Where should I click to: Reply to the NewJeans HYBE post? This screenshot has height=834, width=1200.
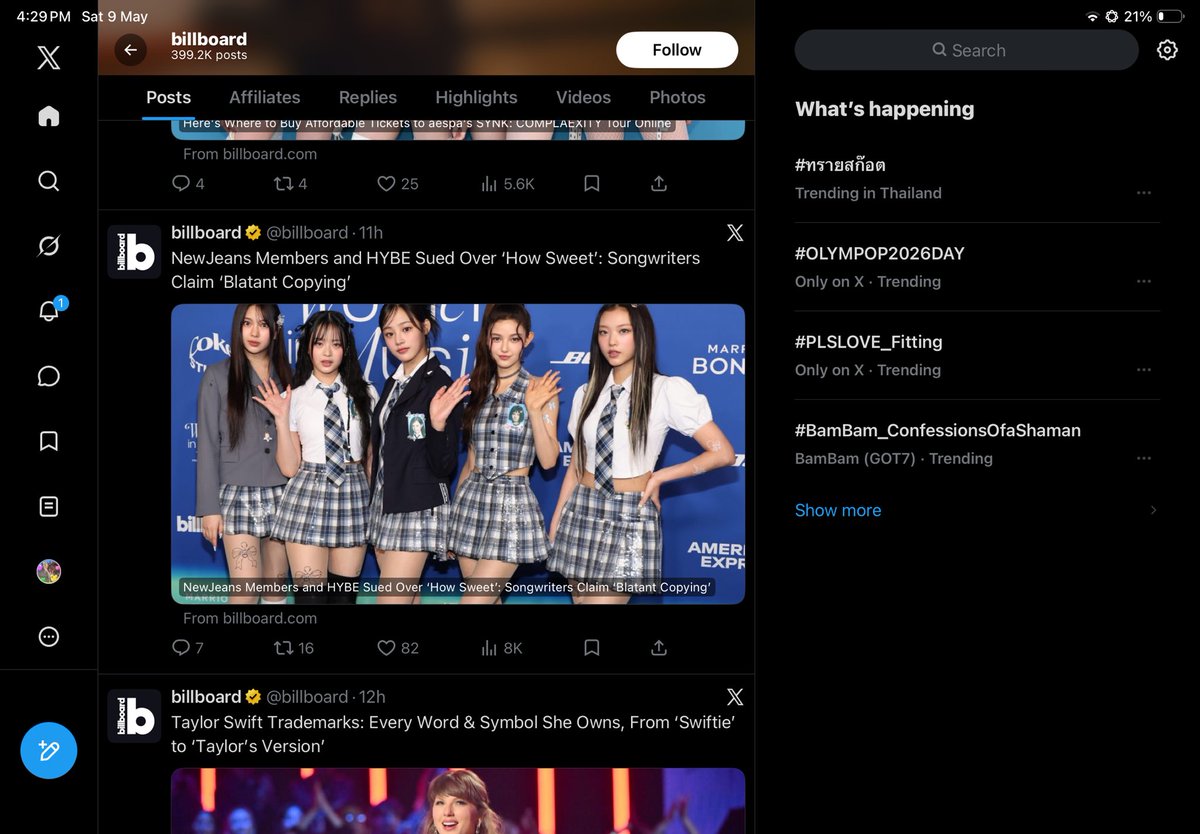coord(188,648)
